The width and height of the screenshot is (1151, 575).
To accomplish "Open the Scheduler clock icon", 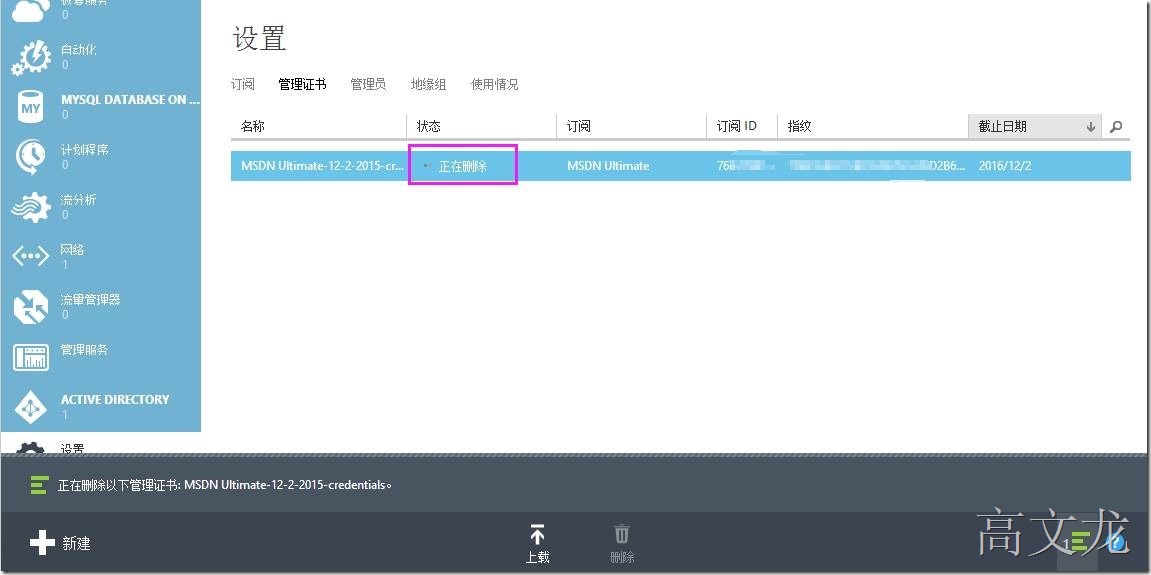I will pyautogui.click(x=31, y=156).
